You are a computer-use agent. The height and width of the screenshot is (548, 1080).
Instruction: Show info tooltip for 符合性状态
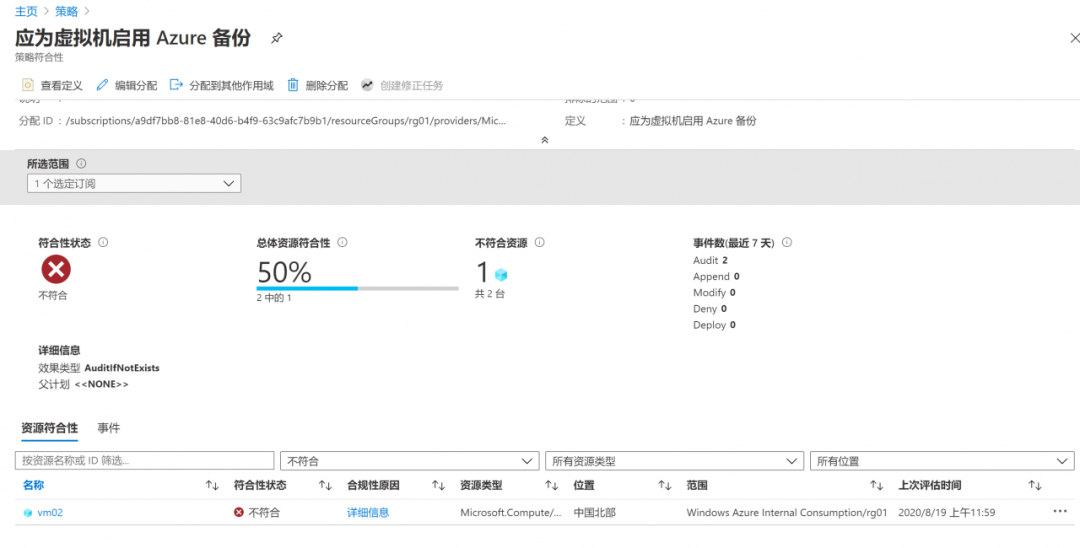(x=103, y=242)
